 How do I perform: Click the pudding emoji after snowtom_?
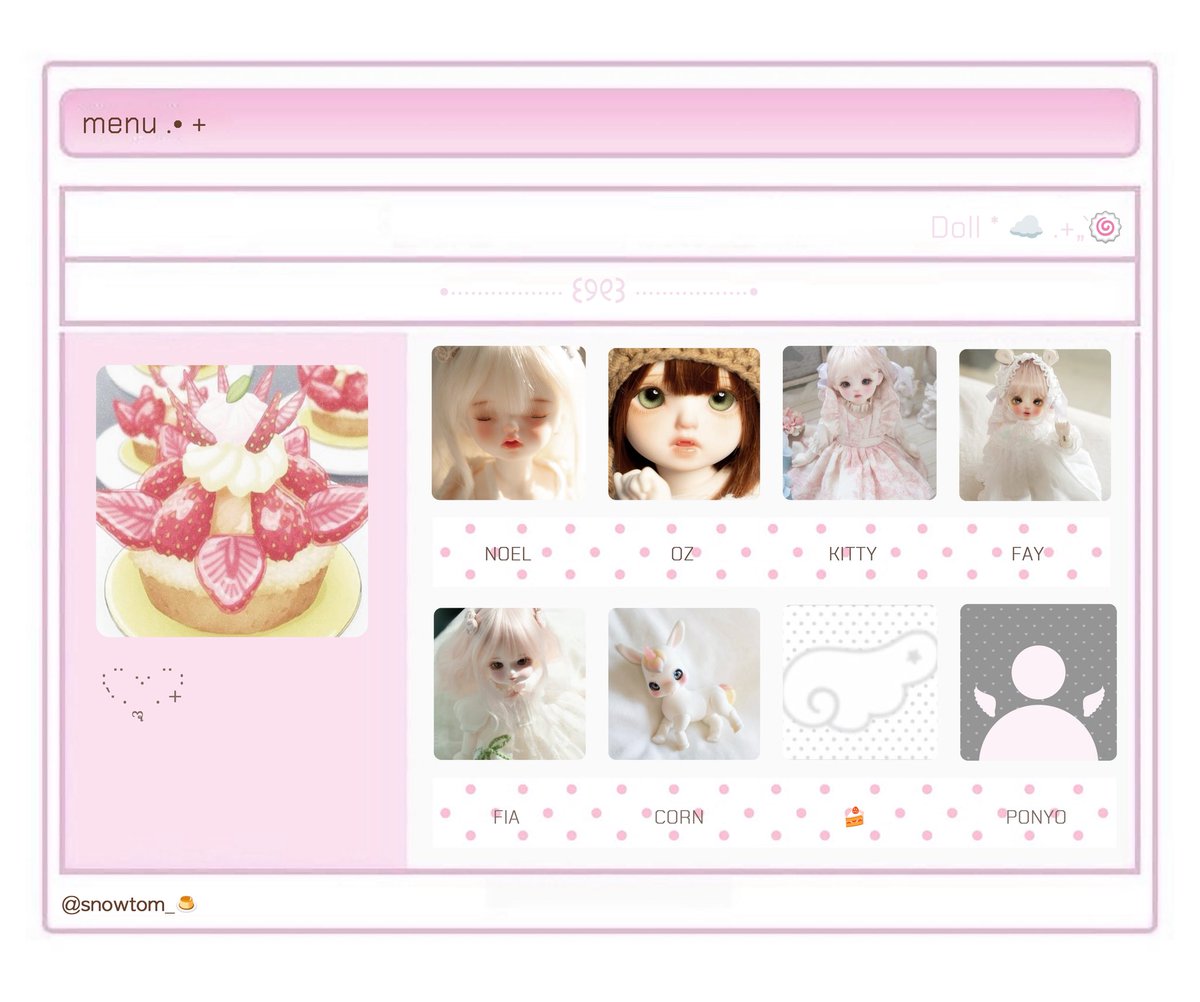click(186, 904)
